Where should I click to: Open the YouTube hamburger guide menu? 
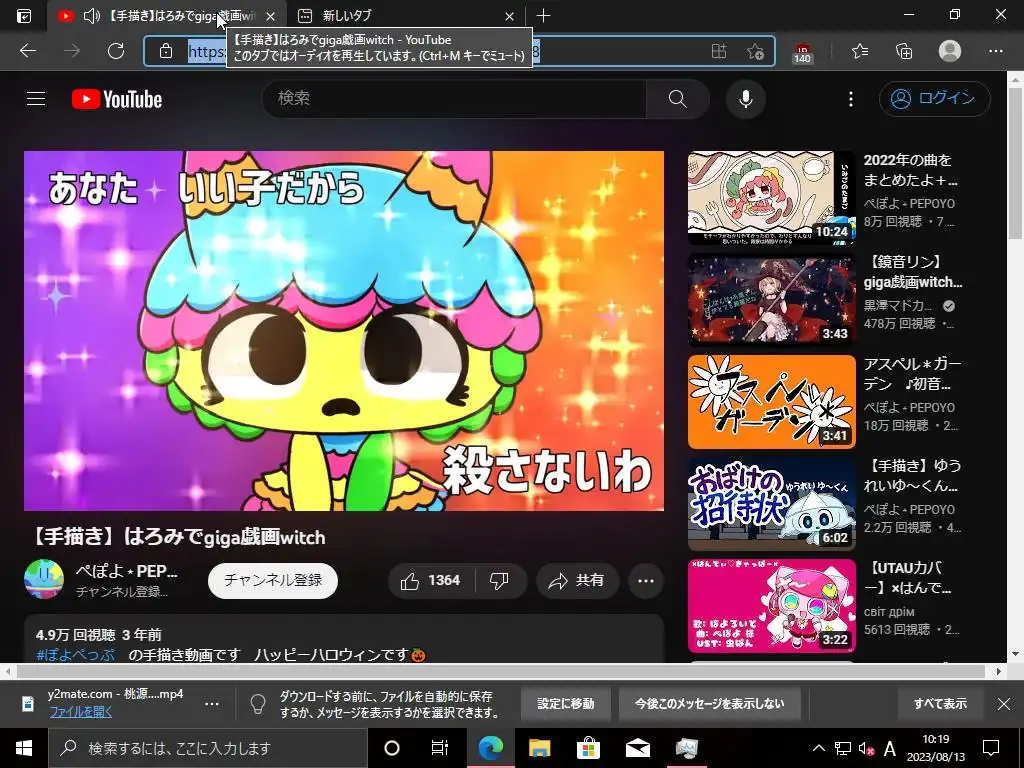pos(36,99)
